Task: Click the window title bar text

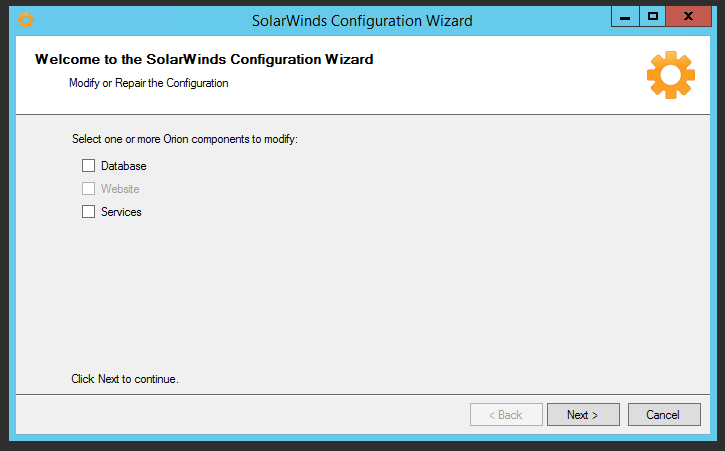Action: click(362, 20)
